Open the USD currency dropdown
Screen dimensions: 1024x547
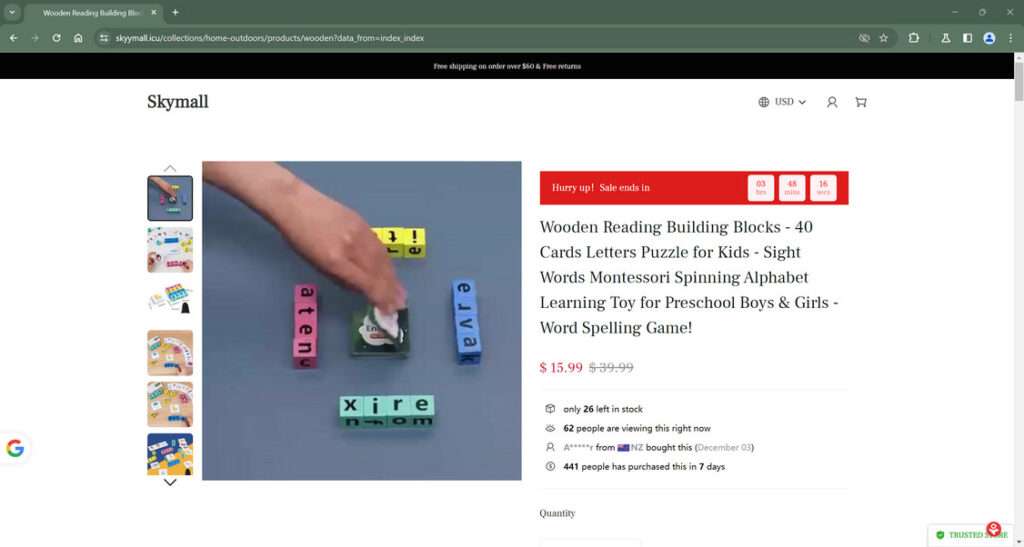[x=782, y=102]
